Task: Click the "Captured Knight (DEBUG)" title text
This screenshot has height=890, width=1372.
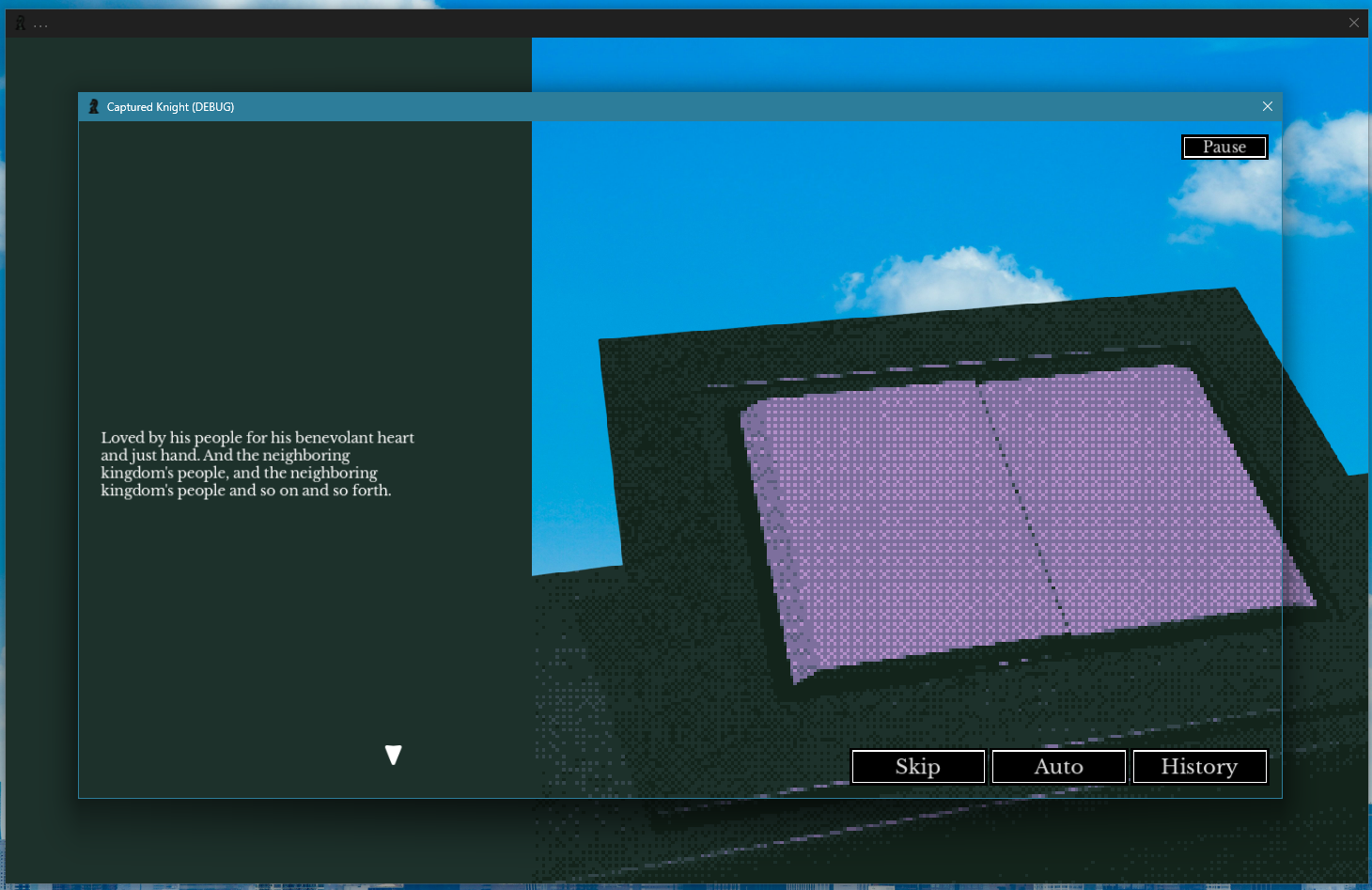Action: tap(170, 107)
